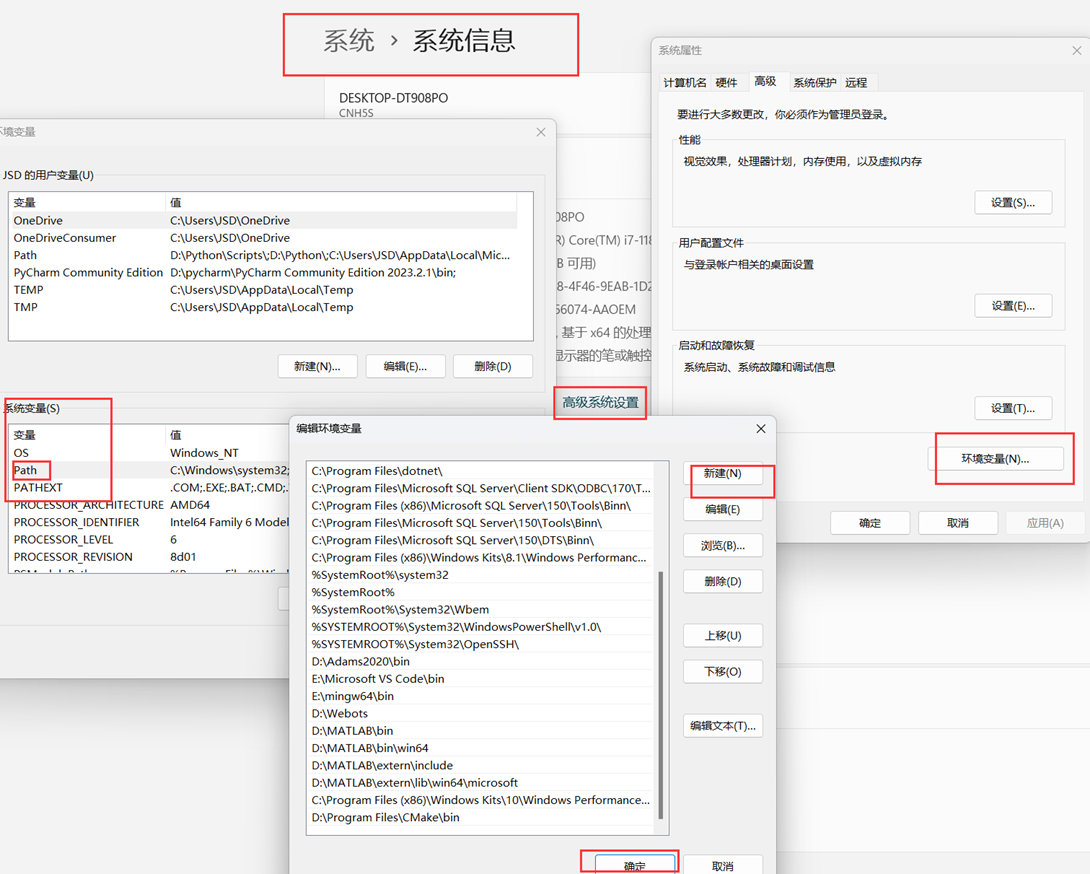
Task: Move a path entry up with 上移(U)
Action: click(x=723, y=635)
